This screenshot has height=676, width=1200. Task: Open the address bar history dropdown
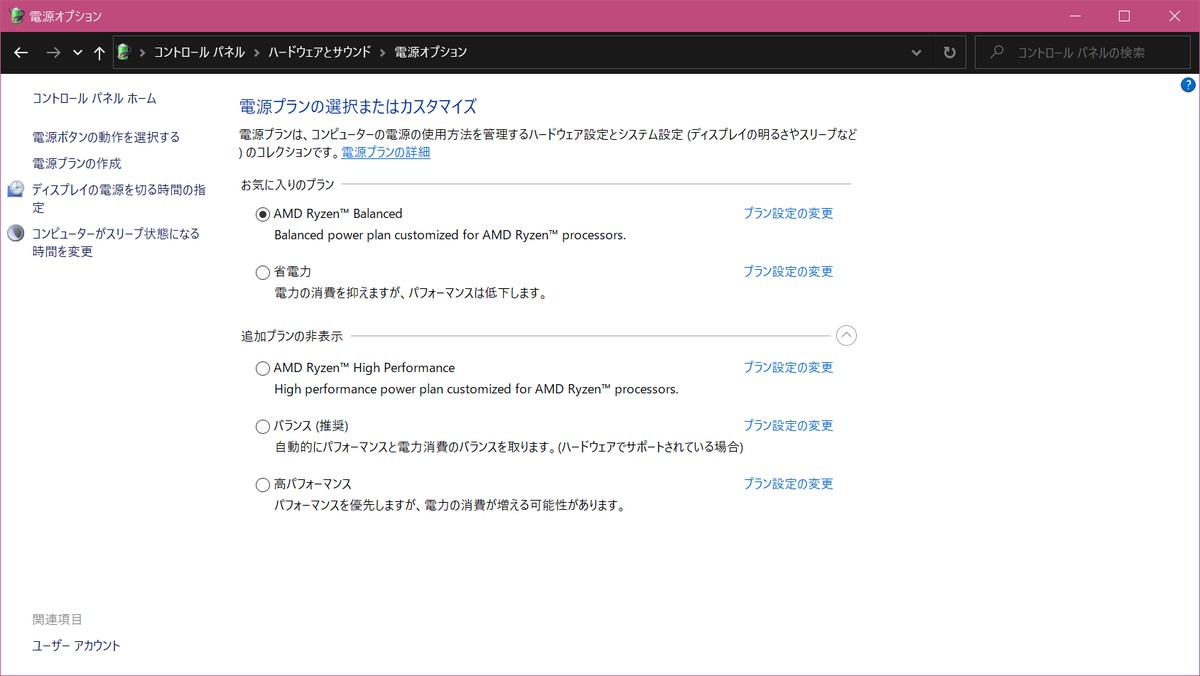[917, 53]
